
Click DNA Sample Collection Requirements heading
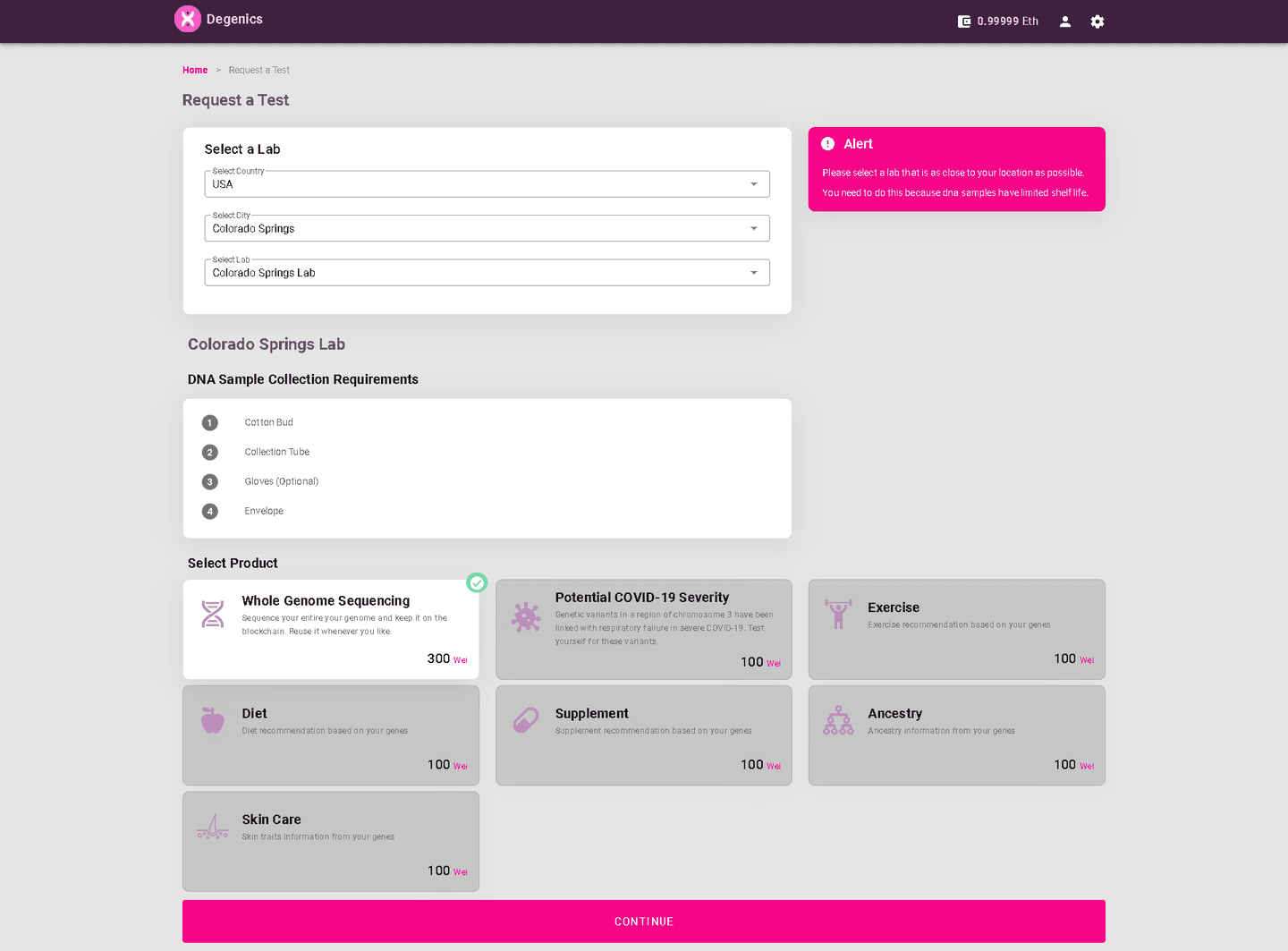303,379
